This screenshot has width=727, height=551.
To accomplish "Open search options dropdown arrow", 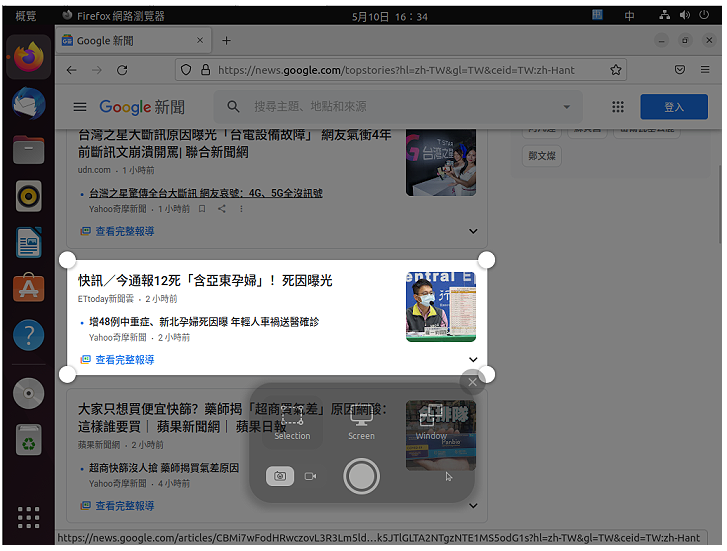I will pos(566,107).
